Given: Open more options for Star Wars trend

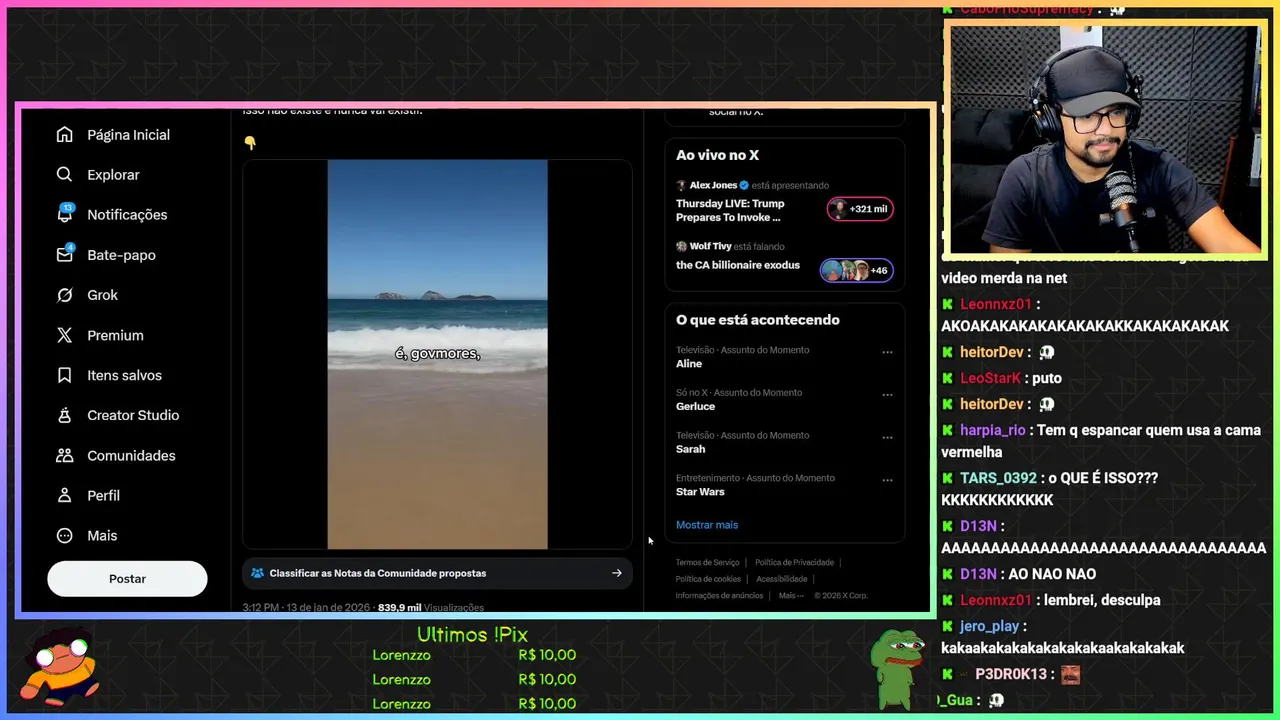Looking at the screenshot, I should [x=887, y=480].
